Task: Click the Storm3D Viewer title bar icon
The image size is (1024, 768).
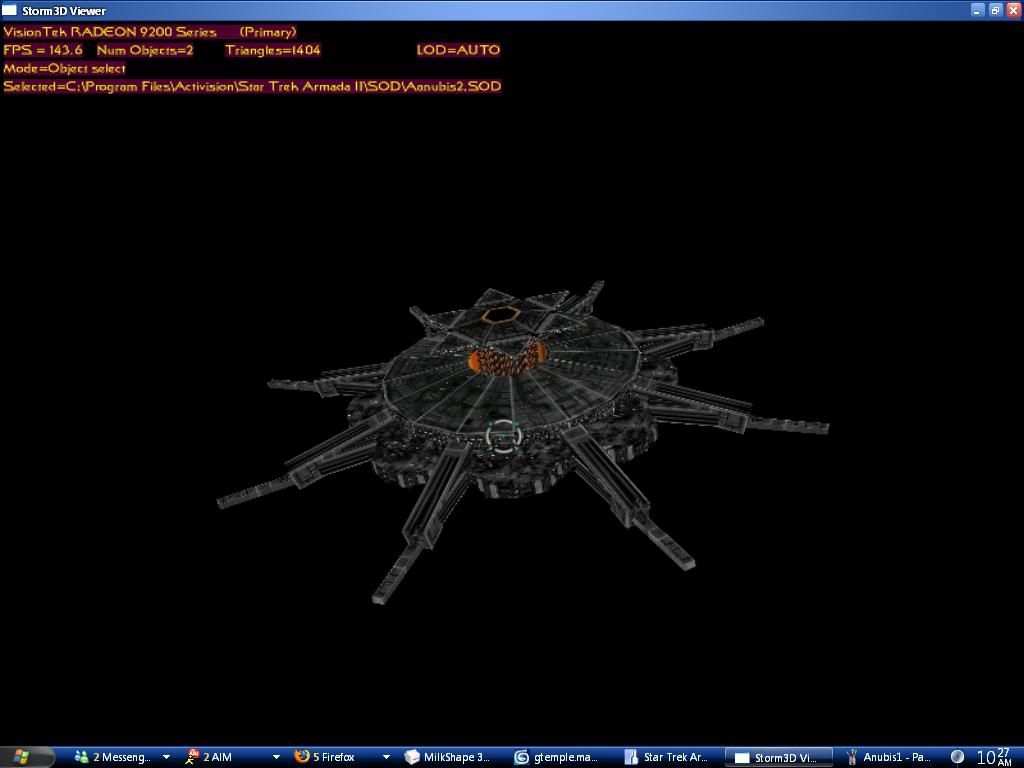Action: tap(10, 10)
